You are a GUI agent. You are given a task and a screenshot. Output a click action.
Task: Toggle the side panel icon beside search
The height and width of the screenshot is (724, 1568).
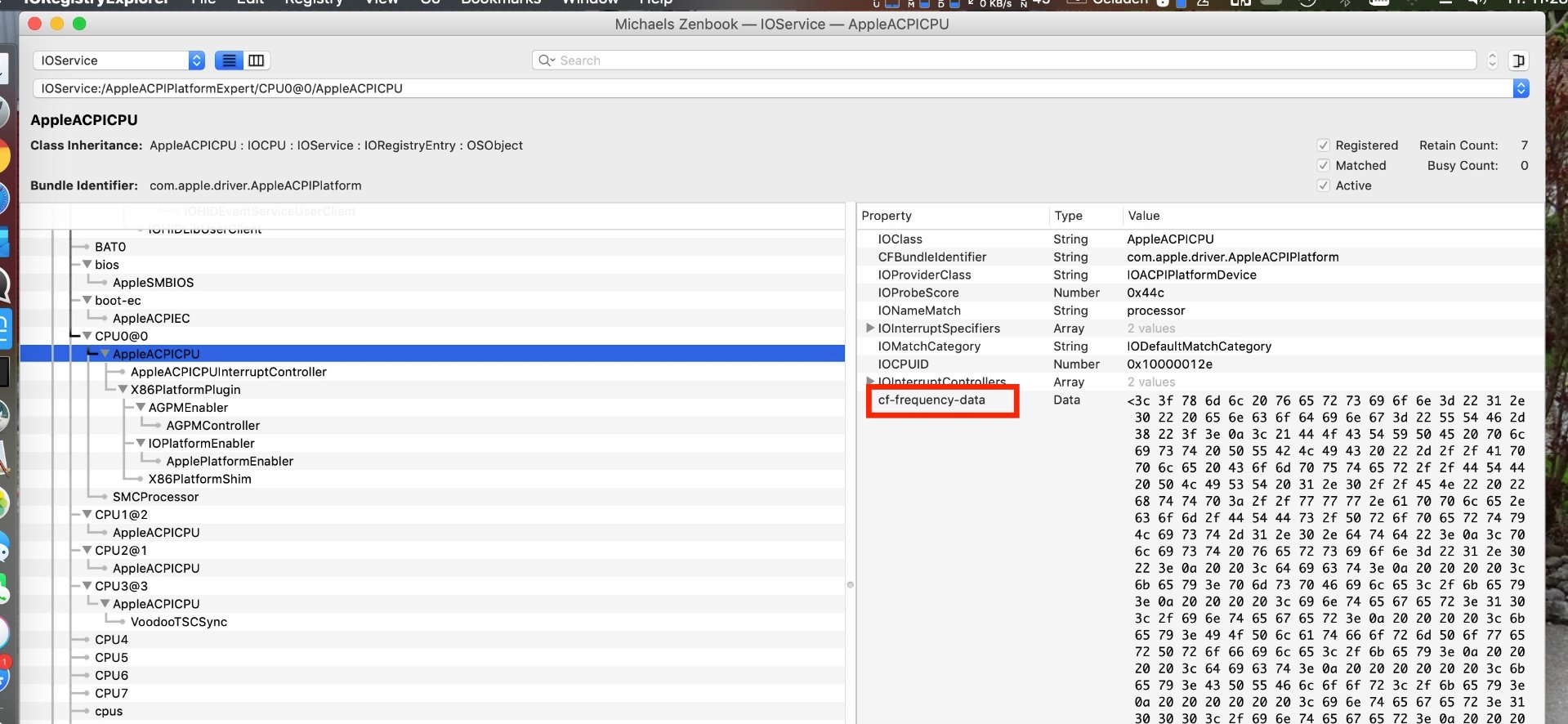[1518, 60]
